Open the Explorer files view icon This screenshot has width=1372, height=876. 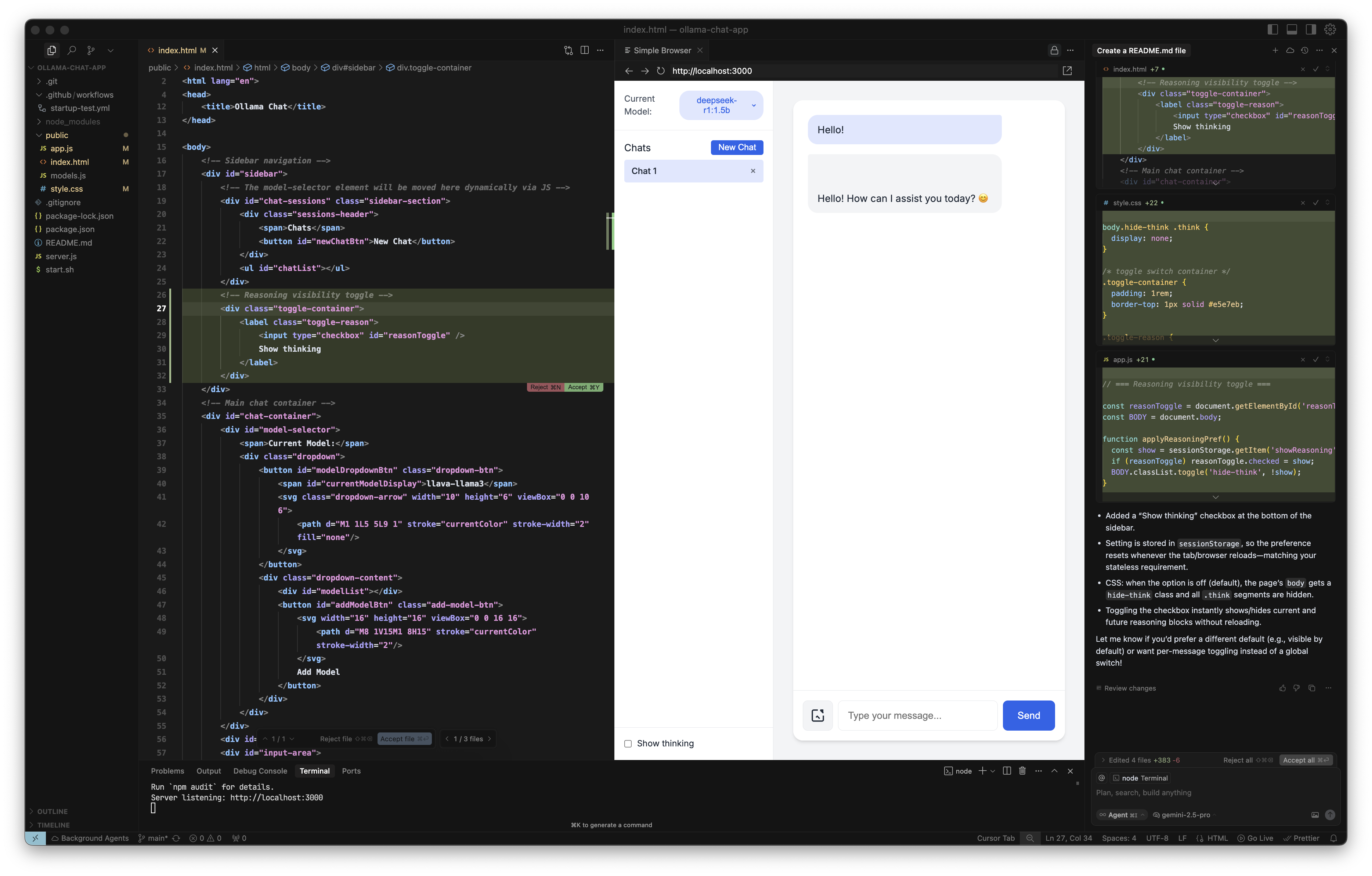tap(51, 50)
